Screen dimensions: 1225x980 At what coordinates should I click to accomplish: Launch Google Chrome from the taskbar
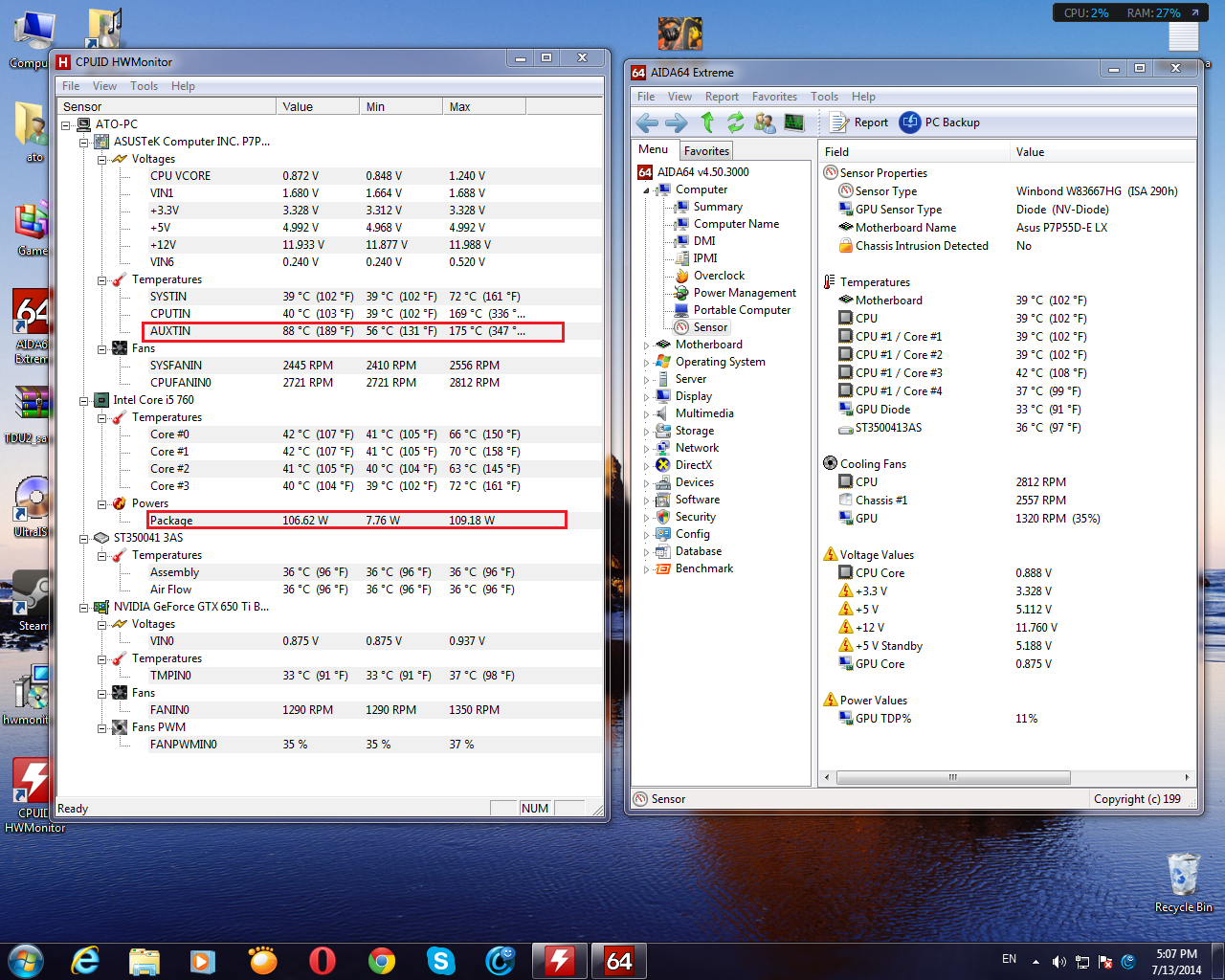coord(382,960)
